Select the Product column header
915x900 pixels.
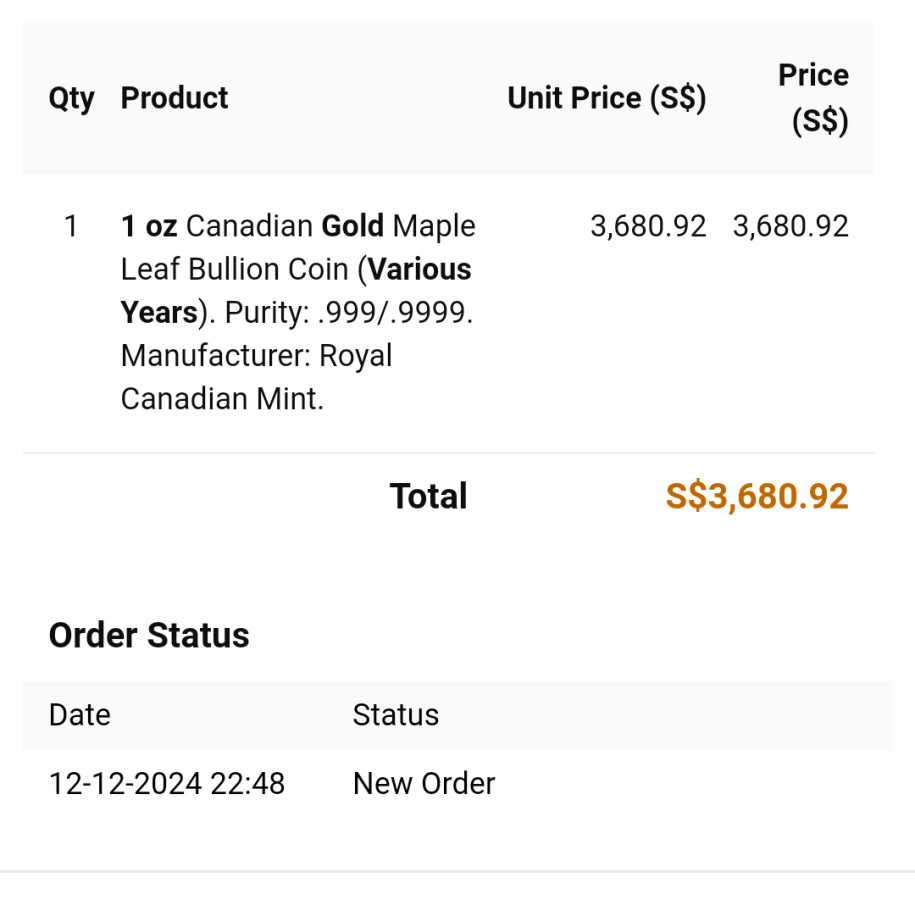click(x=174, y=98)
